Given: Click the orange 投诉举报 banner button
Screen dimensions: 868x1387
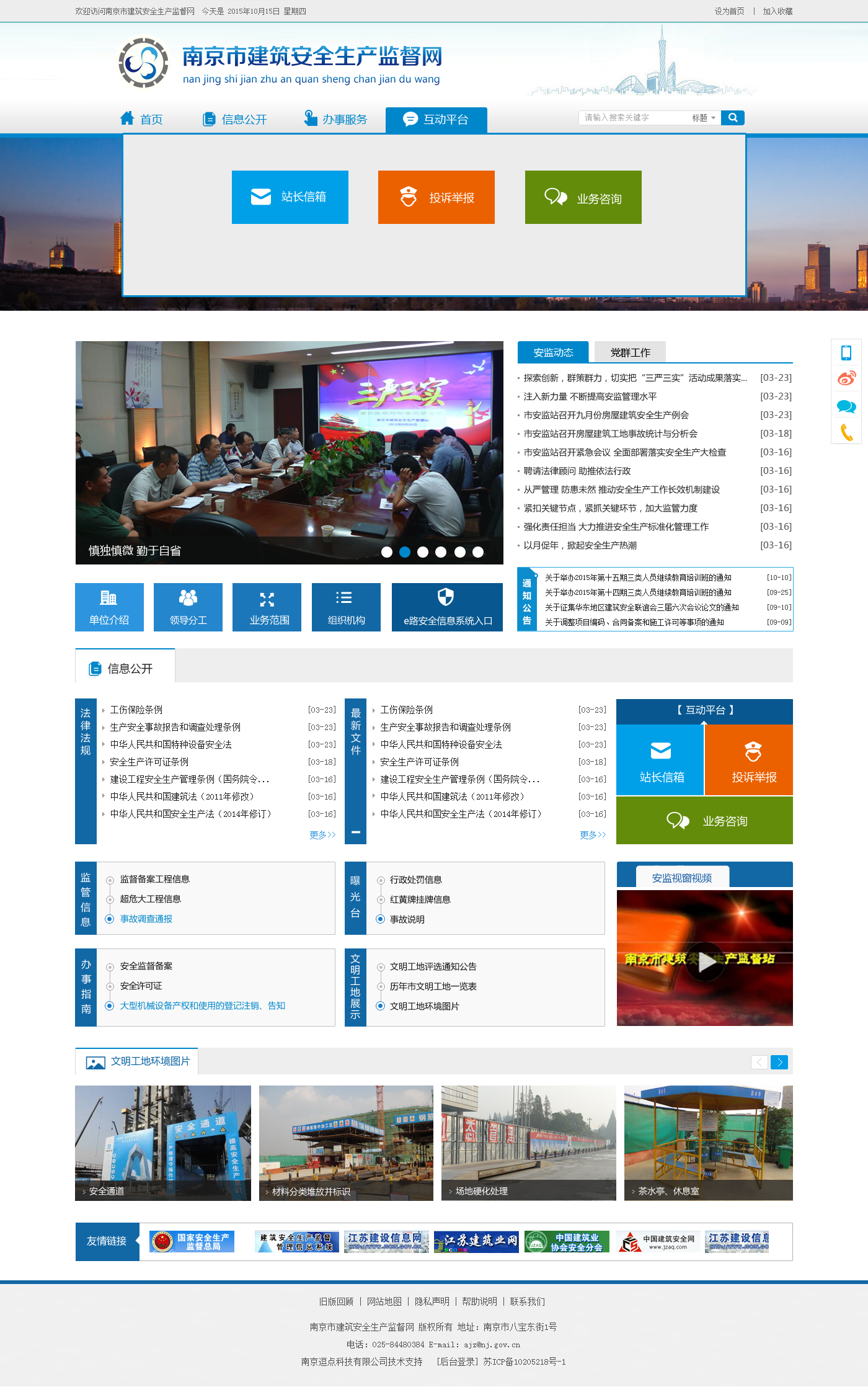Looking at the screenshot, I should [x=436, y=197].
